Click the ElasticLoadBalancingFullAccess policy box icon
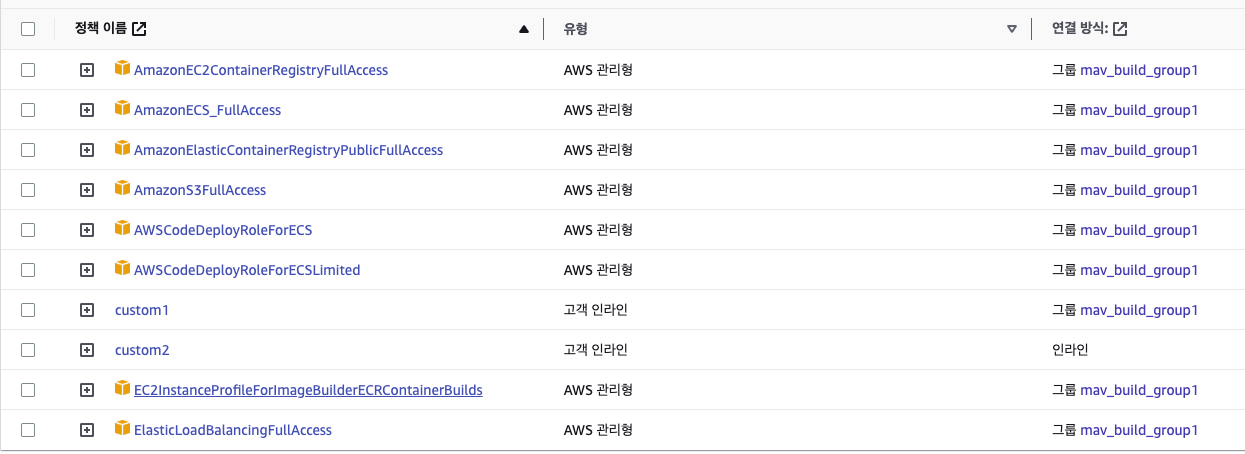This screenshot has height=454, width=1245. click(x=123, y=428)
